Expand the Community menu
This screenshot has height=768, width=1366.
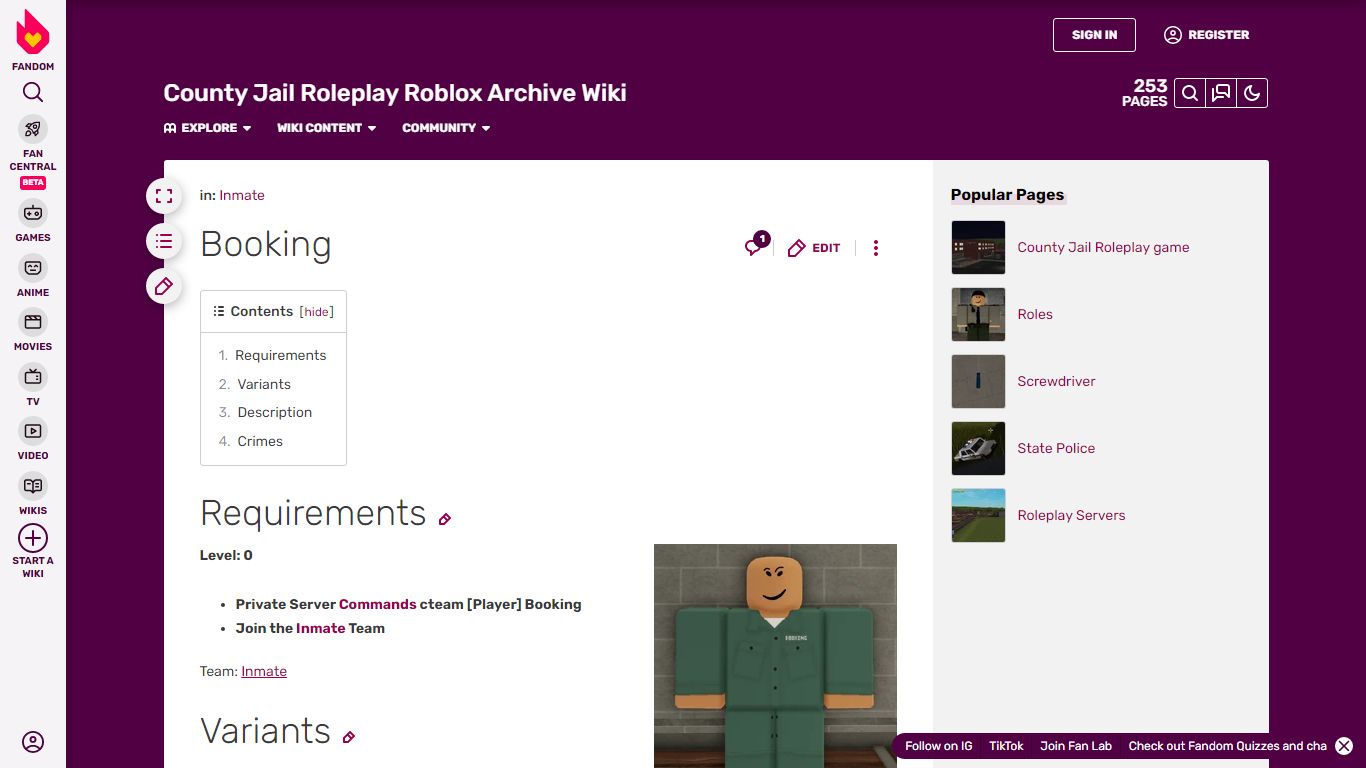click(x=446, y=128)
